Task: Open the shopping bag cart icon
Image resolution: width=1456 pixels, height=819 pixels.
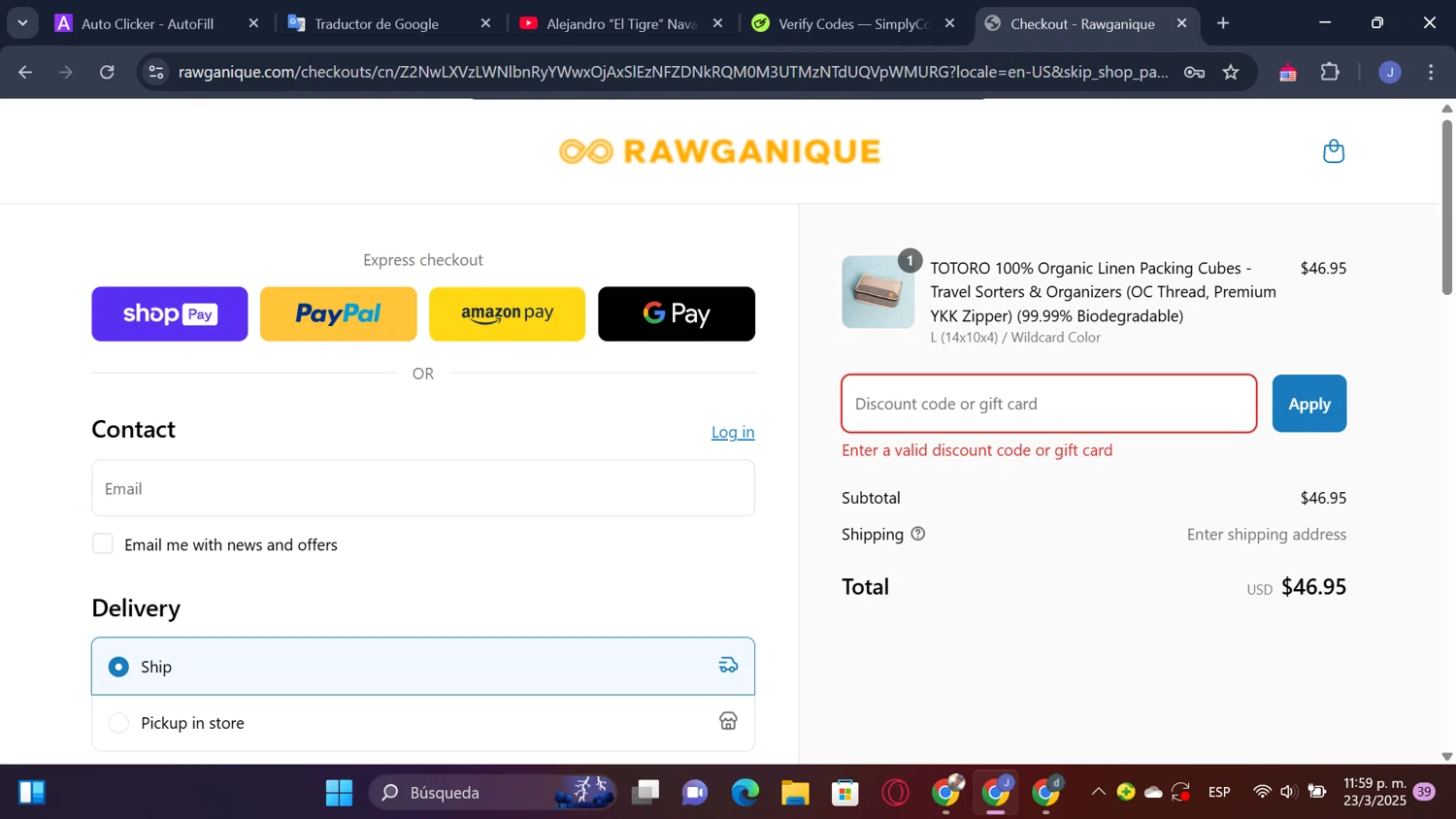Action: 1334,151
